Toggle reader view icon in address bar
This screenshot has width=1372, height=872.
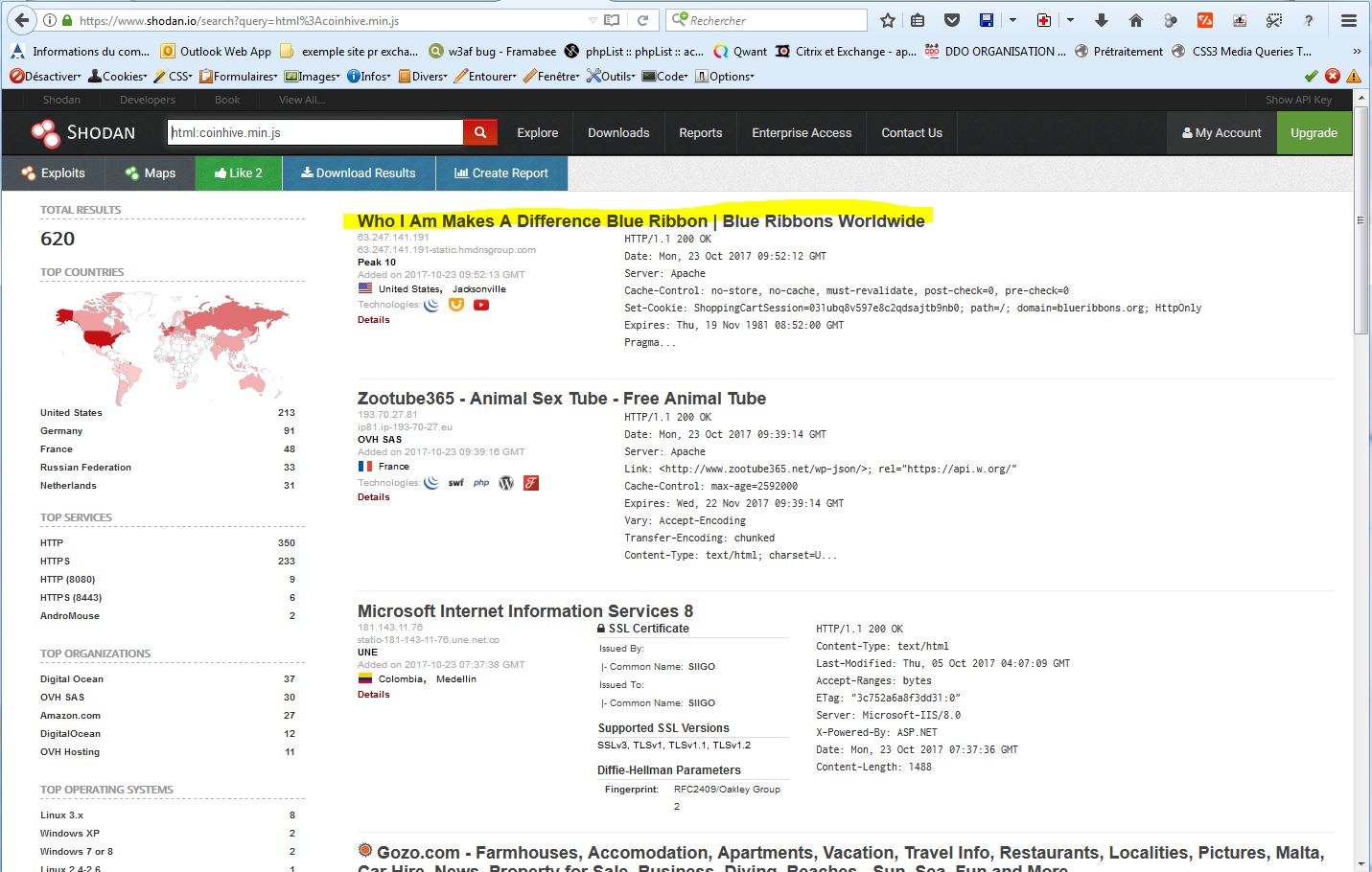click(612, 20)
